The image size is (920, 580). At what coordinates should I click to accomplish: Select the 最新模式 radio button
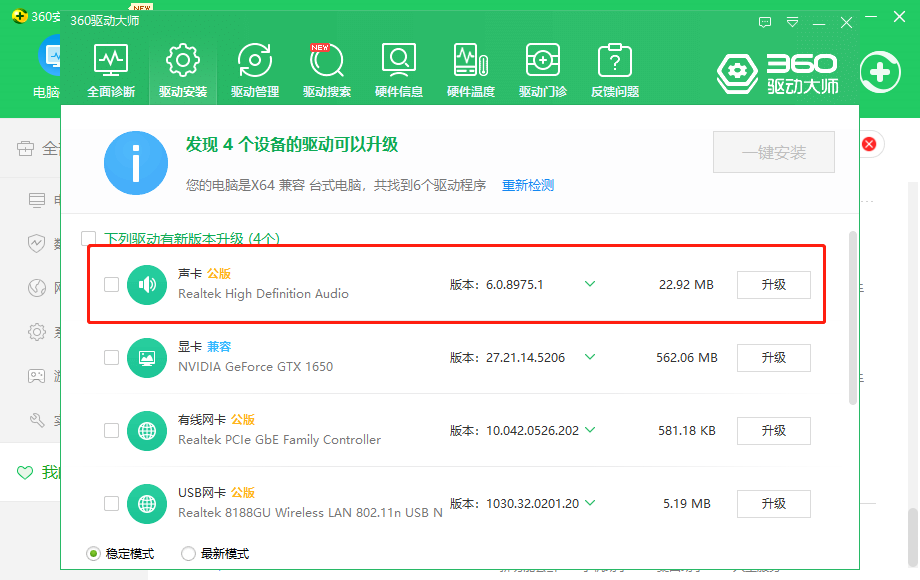pyautogui.click(x=188, y=554)
